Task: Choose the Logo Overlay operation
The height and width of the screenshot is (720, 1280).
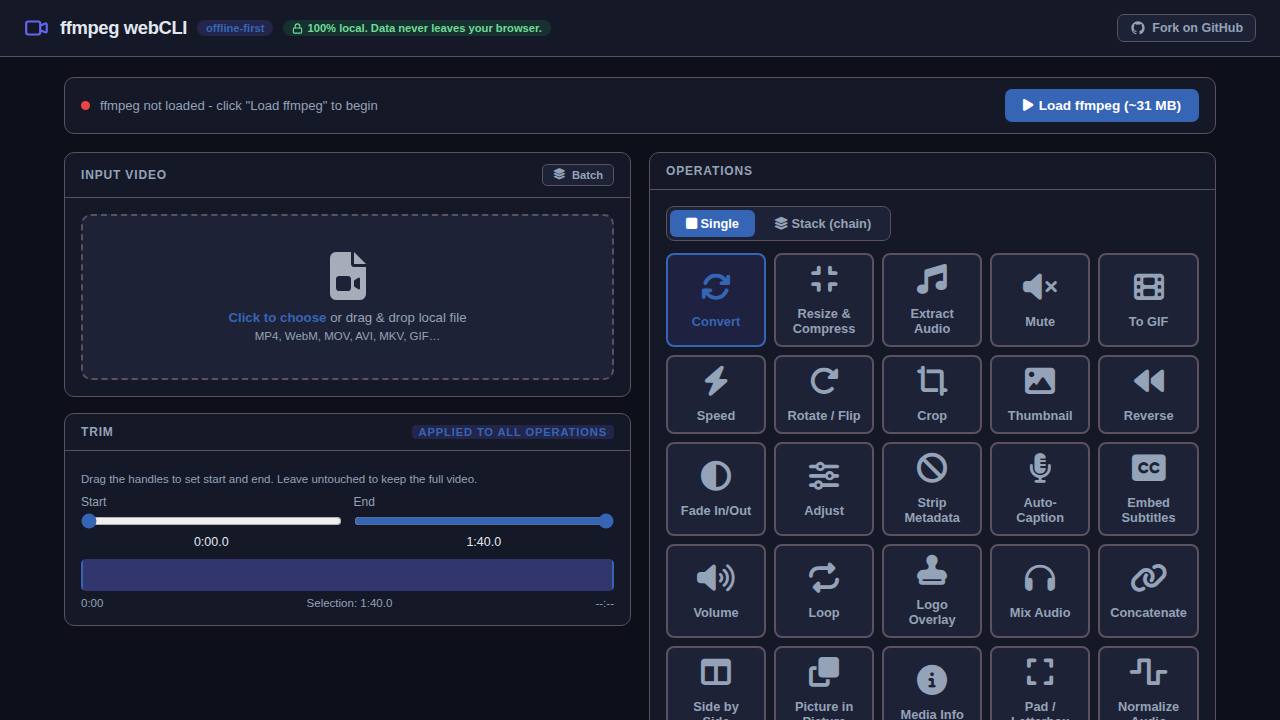Action: (x=932, y=591)
